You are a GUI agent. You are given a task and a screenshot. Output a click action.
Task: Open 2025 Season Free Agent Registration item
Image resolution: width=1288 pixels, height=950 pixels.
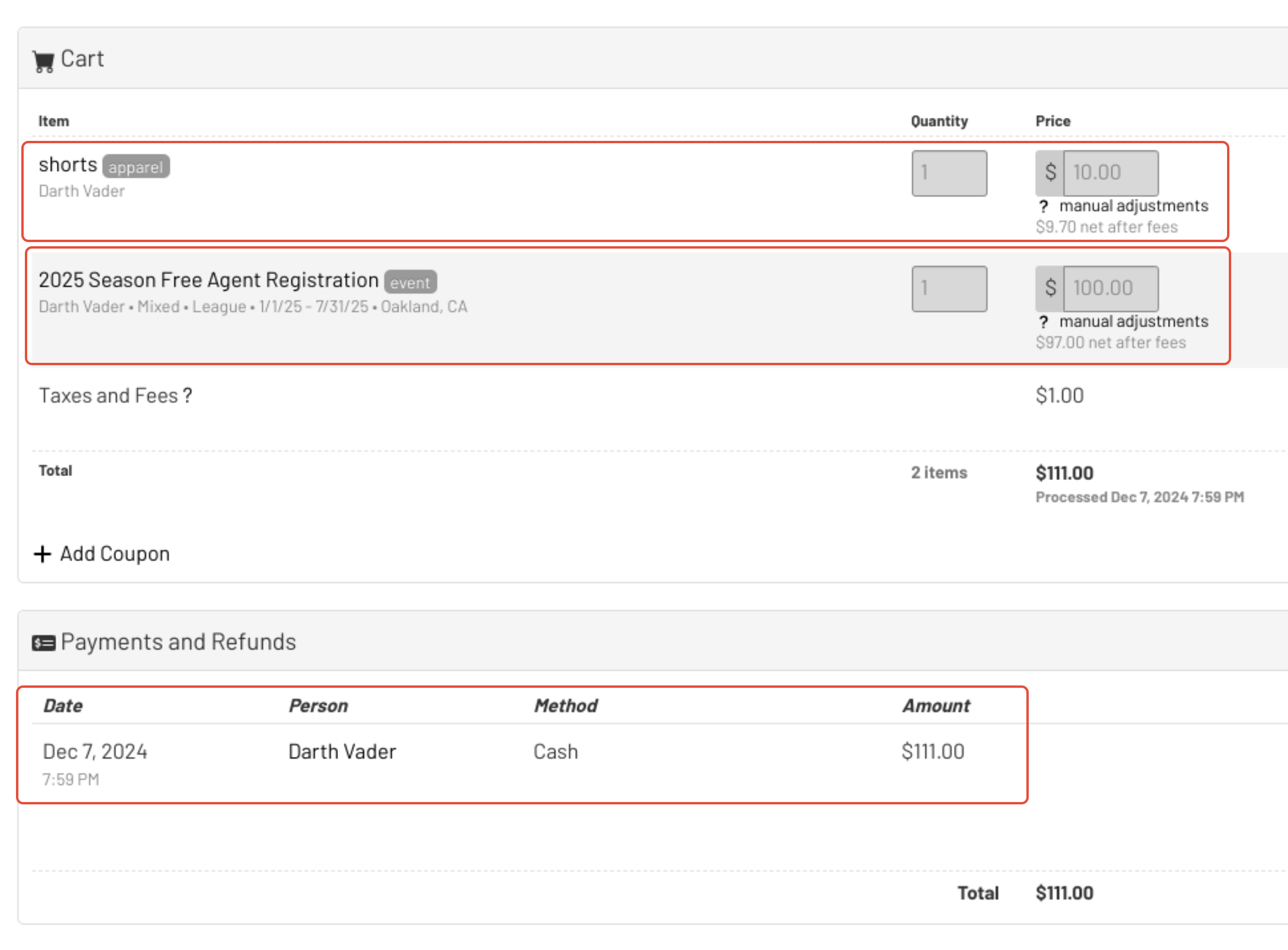(x=208, y=280)
